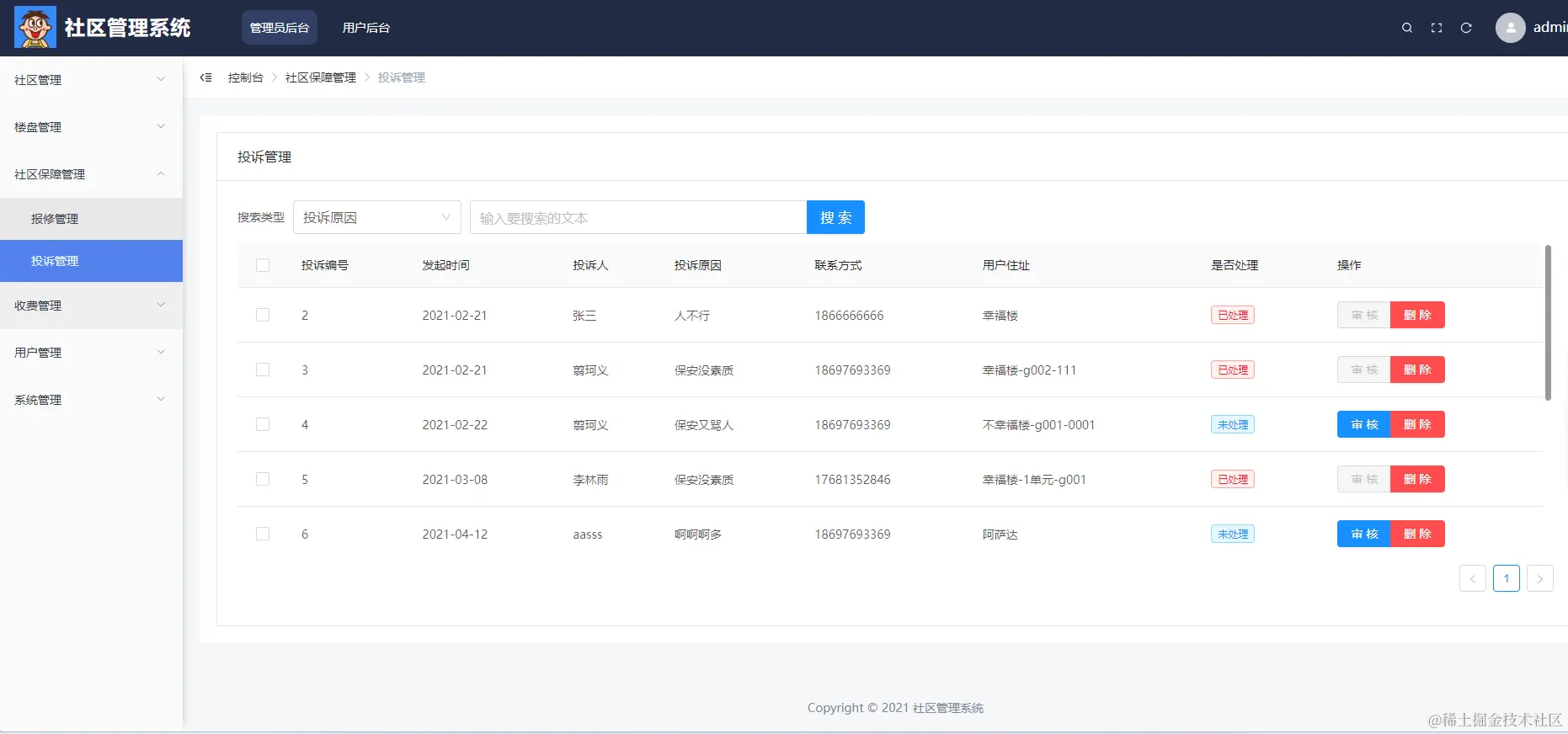Switch to the 用户后台 tab
The image size is (1568, 734).
click(366, 28)
